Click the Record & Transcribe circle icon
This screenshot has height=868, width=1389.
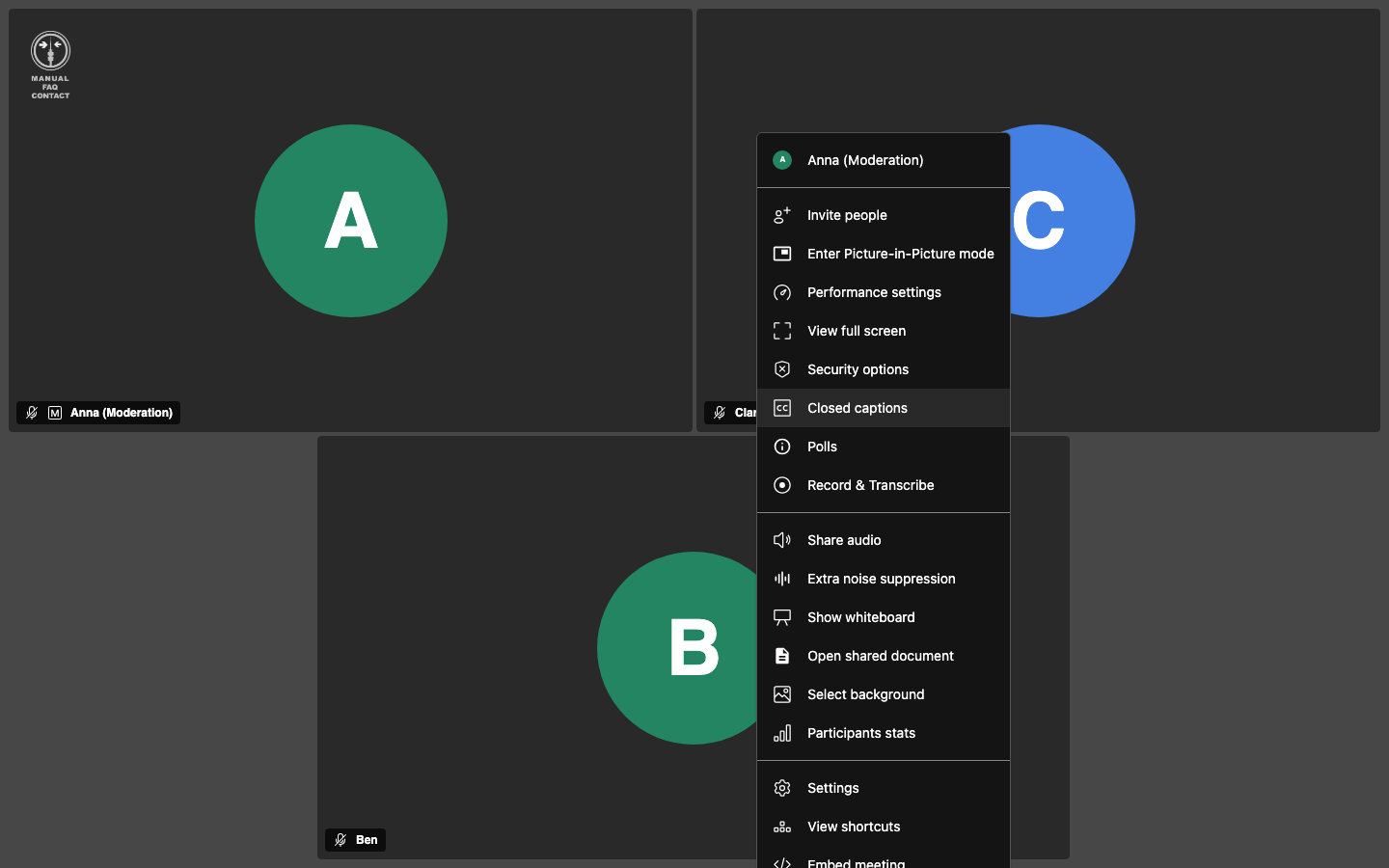click(x=782, y=485)
